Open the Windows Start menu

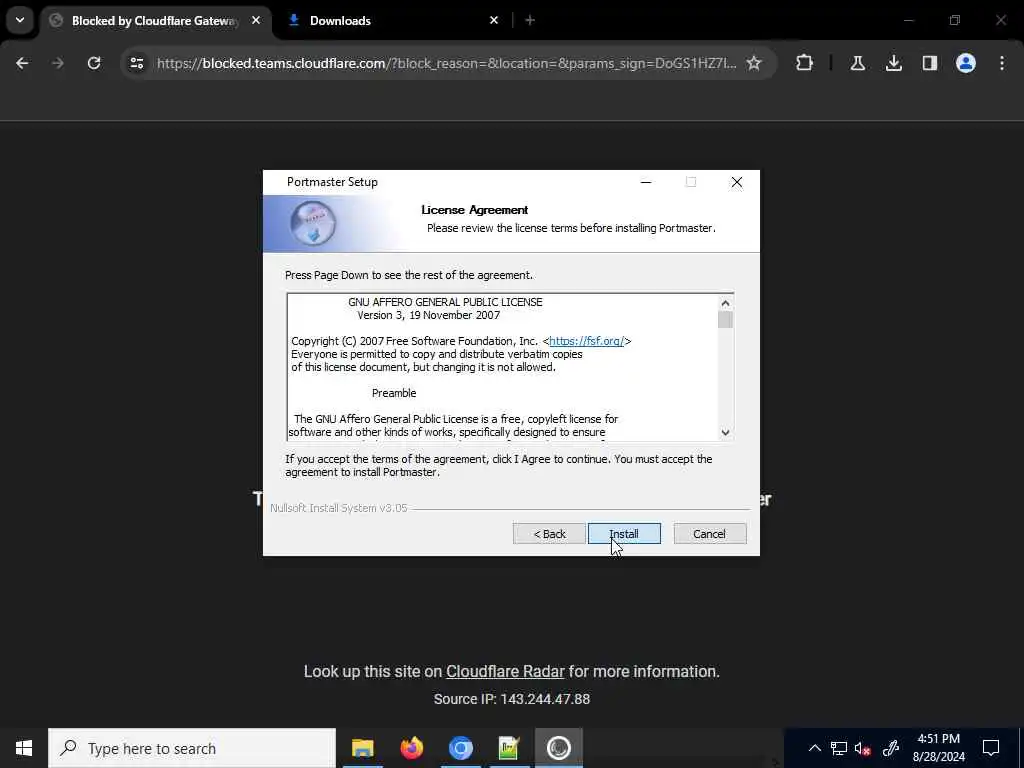tap(24, 748)
